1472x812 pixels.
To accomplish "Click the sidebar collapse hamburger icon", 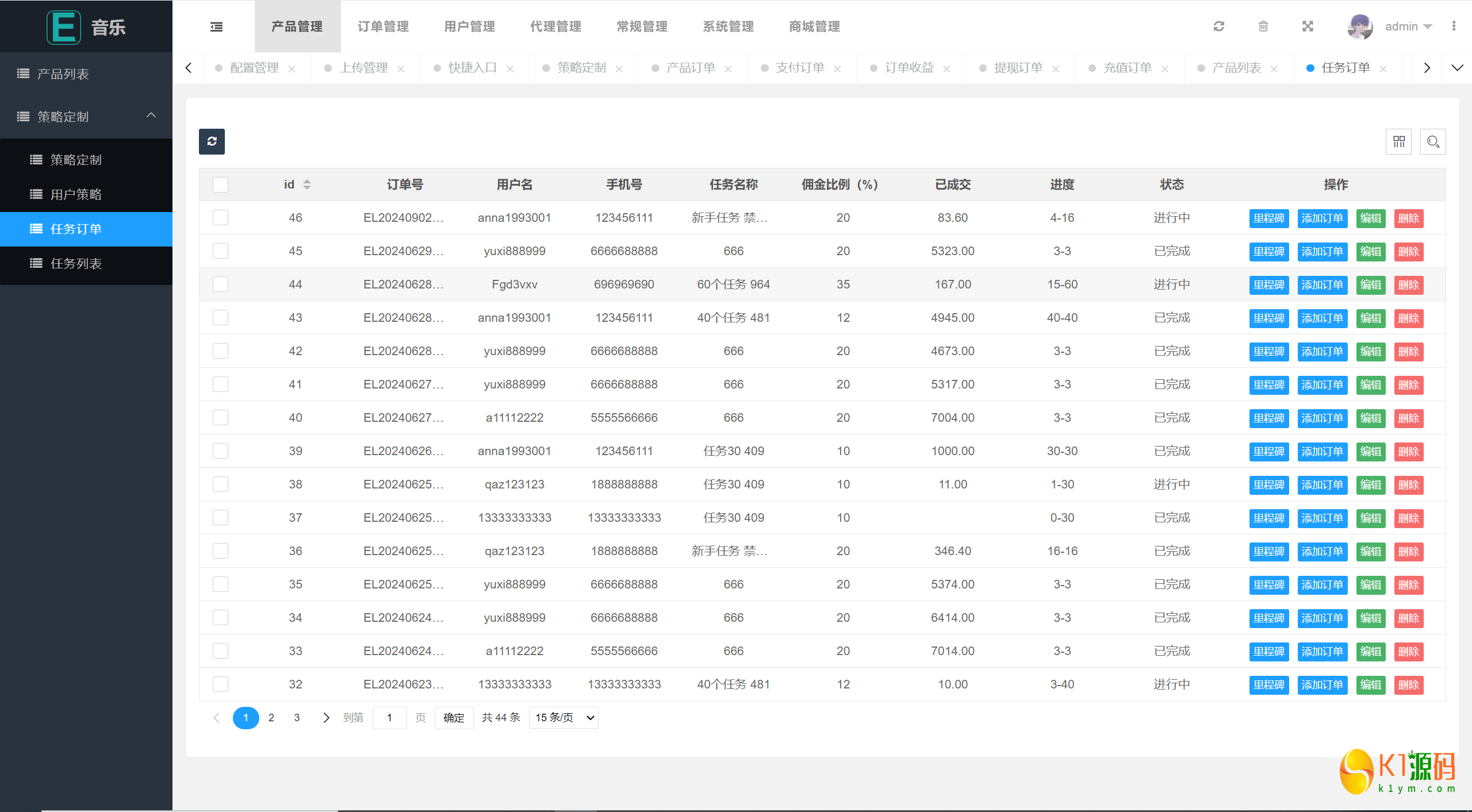I will [x=216, y=26].
